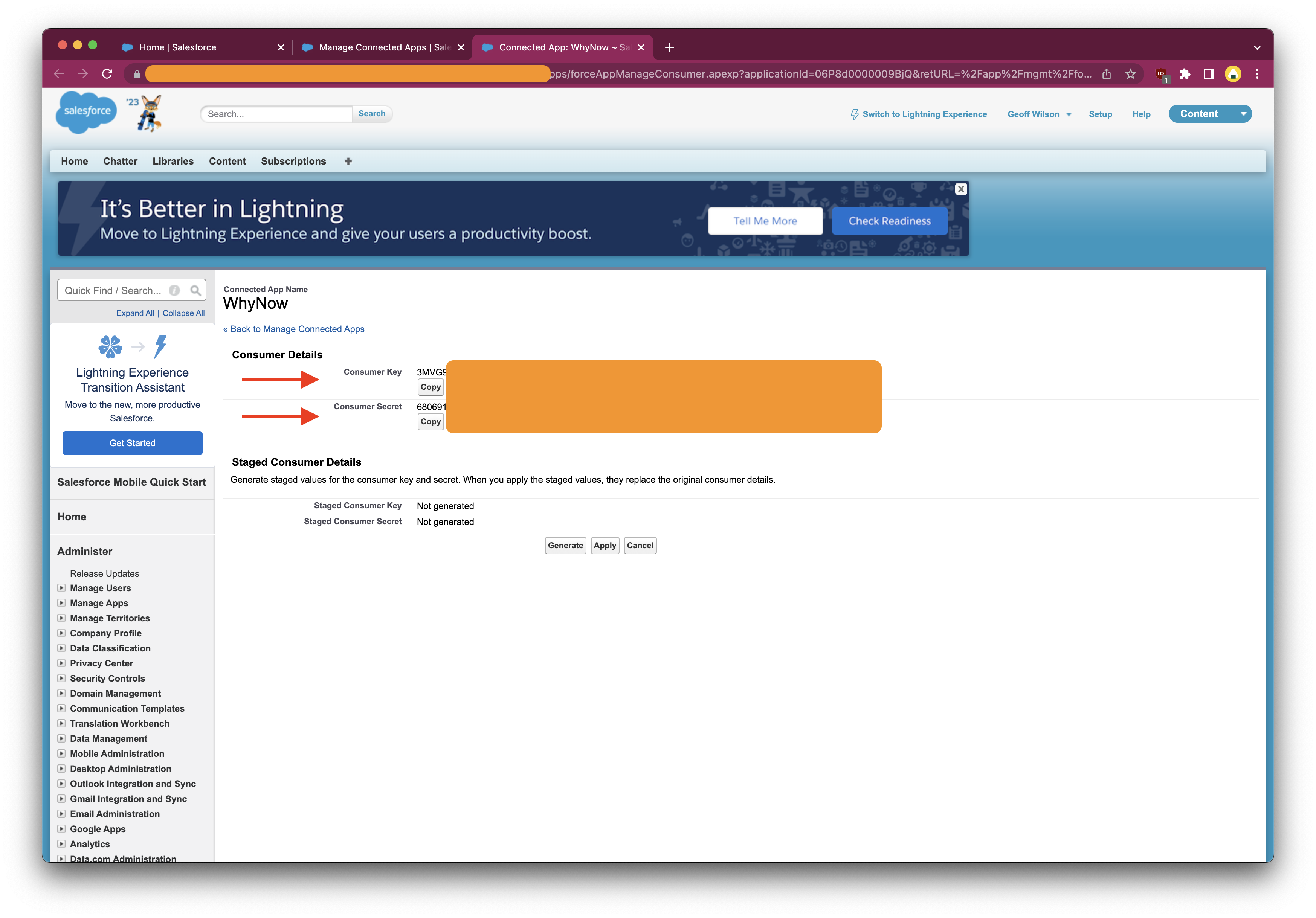
Task: Open Salesforce Mobile Quick Start
Action: coord(131,482)
